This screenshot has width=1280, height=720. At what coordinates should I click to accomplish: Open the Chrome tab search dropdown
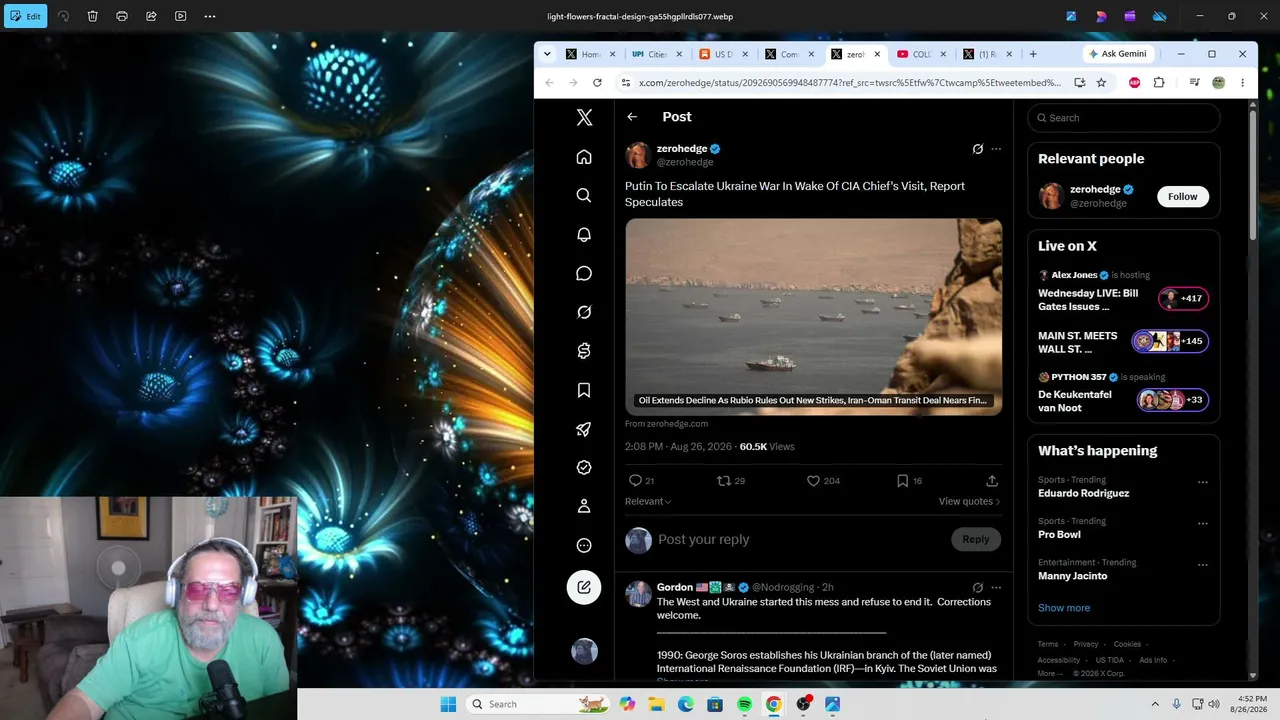(x=547, y=54)
